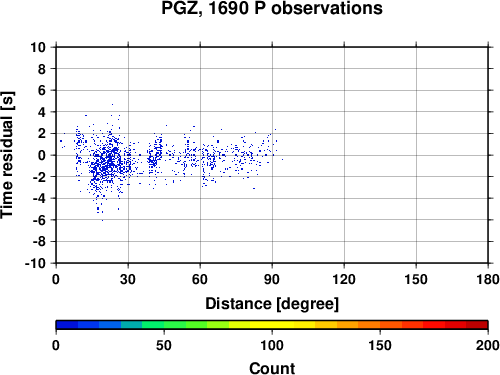Pick the green segment near 50 on colorbar
The width and height of the screenshot is (500, 375).
[x=164, y=325]
